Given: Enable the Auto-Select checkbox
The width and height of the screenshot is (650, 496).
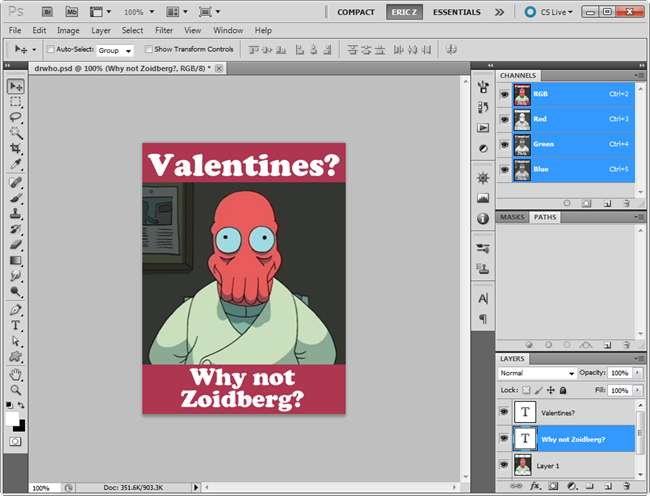Looking at the screenshot, I should pyautogui.click(x=50, y=49).
